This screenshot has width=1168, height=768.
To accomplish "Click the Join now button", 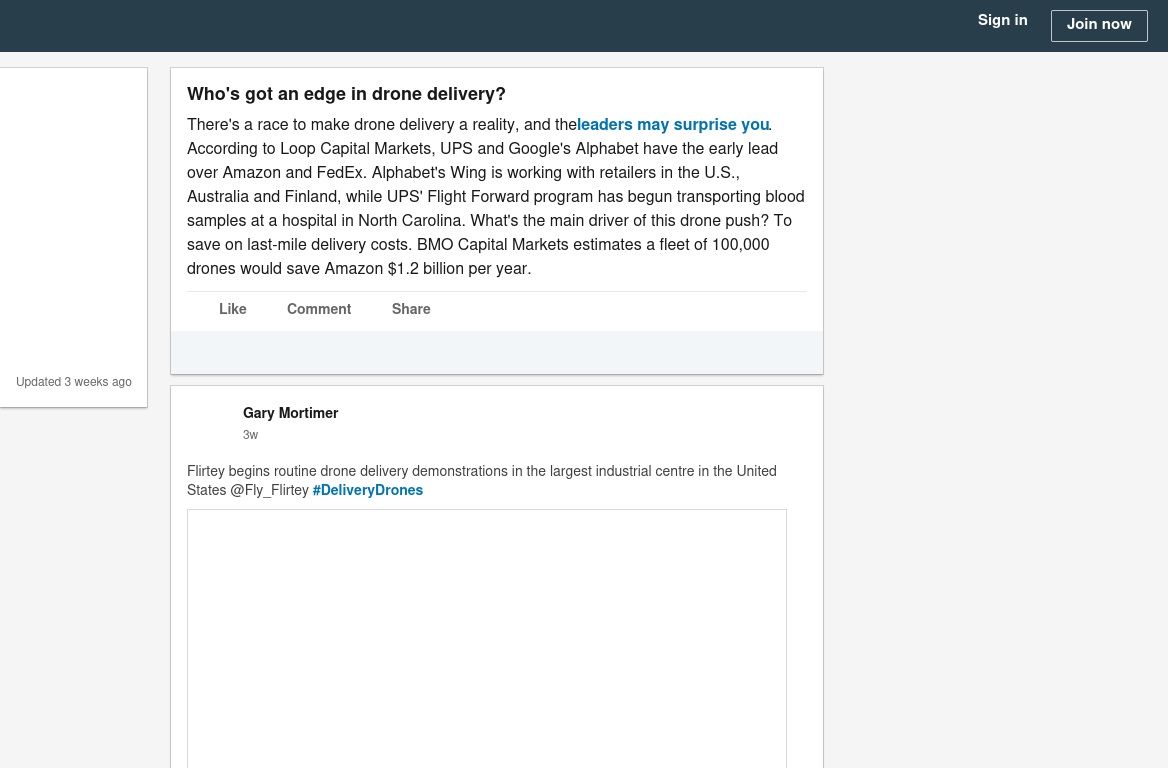I will pyautogui.click(x=1099, y=25).
